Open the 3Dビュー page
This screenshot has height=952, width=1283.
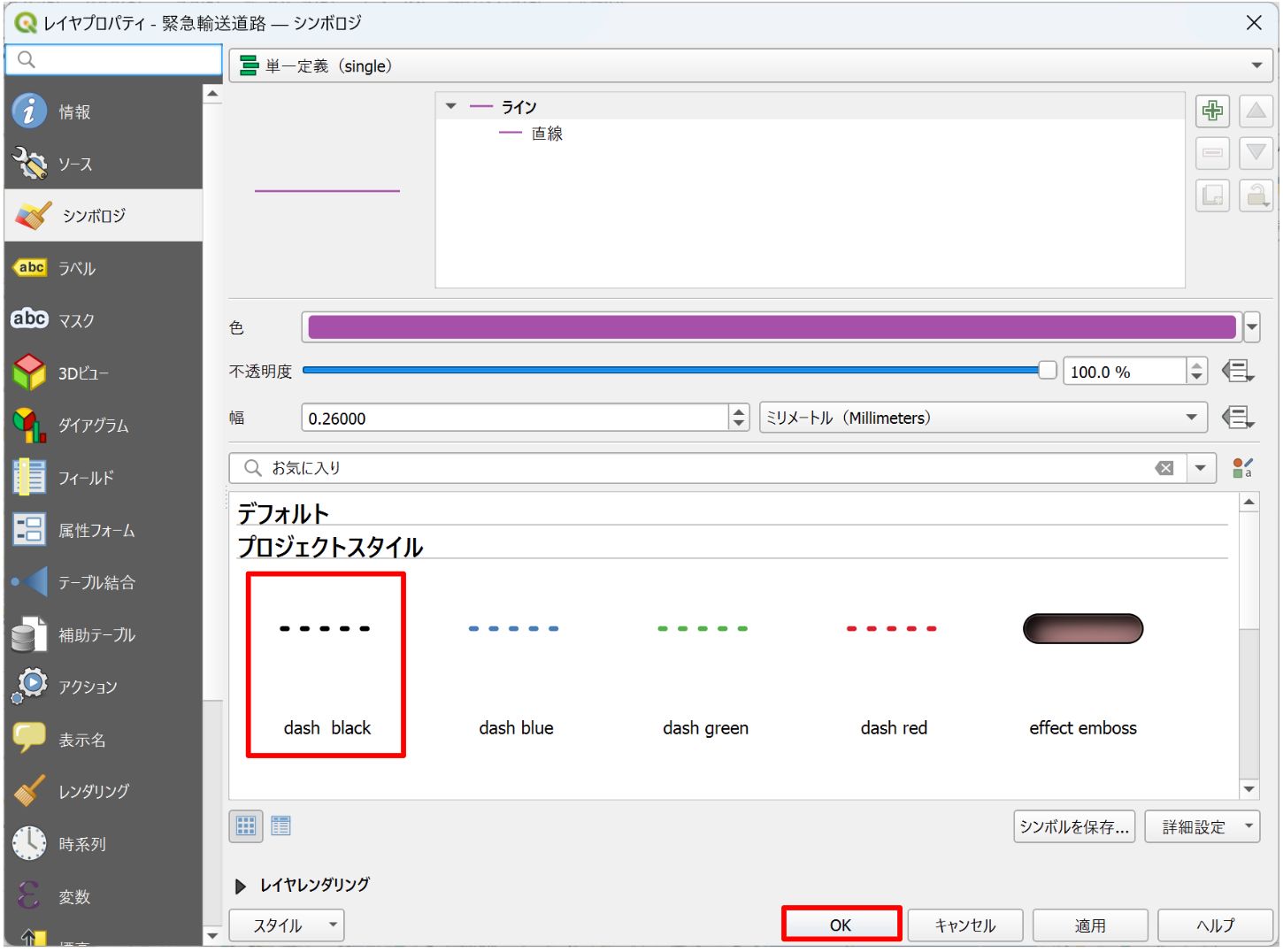104,372
